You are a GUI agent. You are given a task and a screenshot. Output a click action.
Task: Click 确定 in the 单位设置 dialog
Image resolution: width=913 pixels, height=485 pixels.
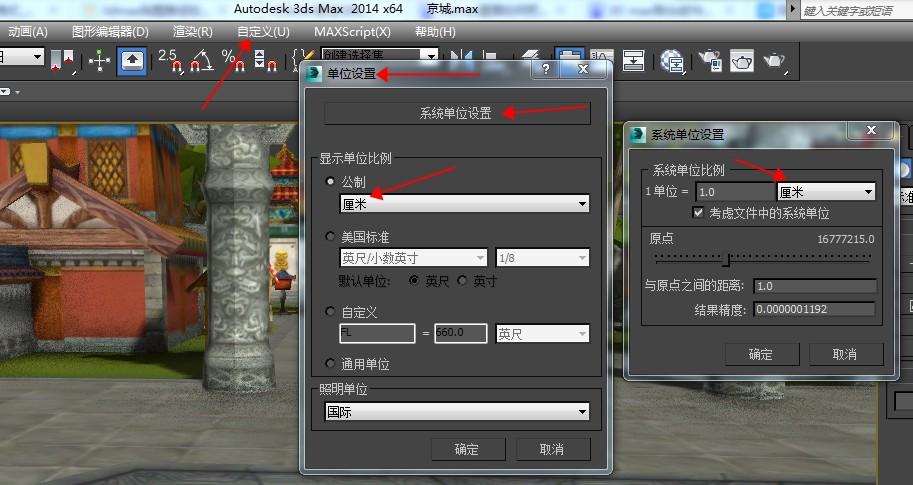468,449
